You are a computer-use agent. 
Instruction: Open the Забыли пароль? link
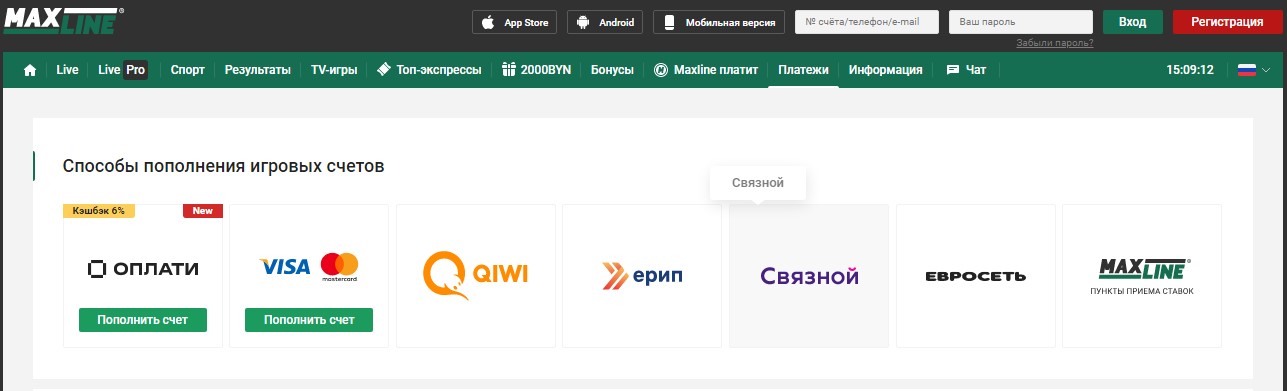pyautogui.click(x=1054, y=43)
